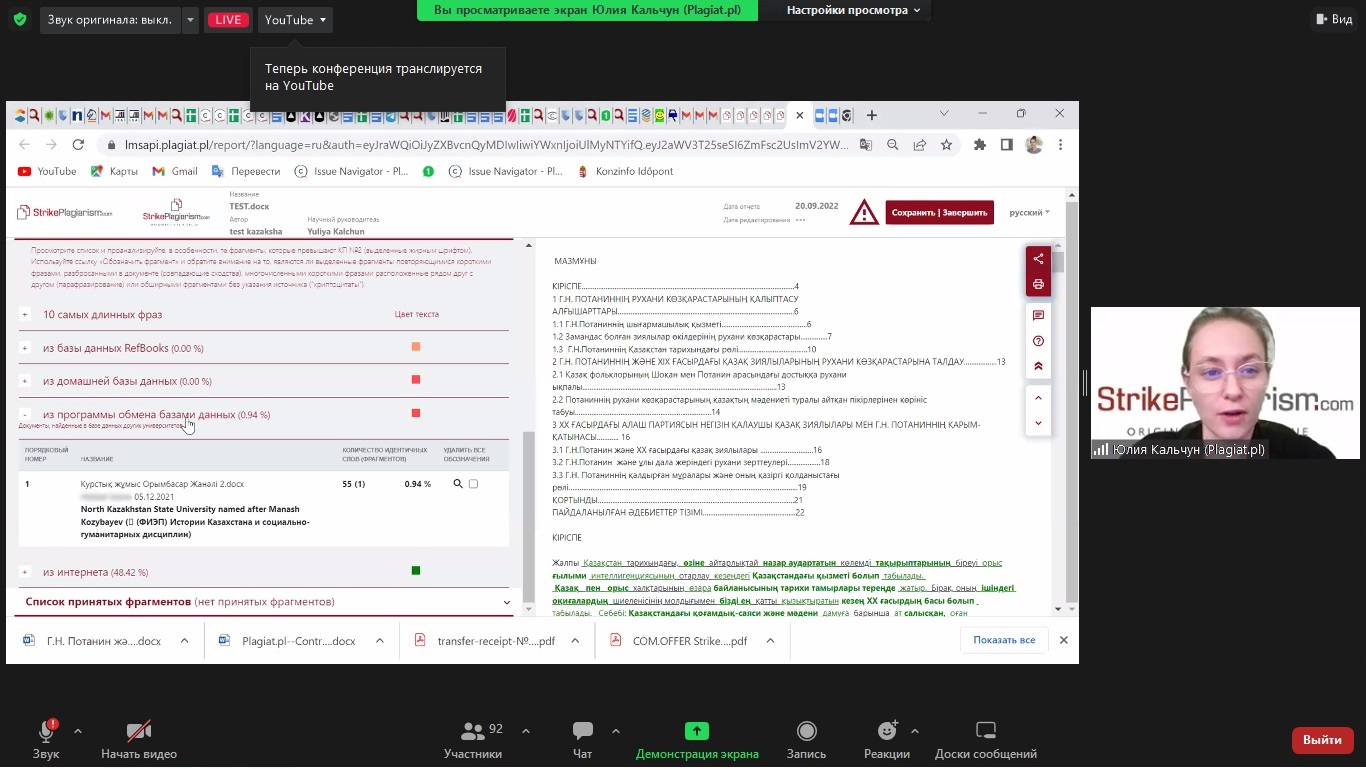The width and height of the screenshot is (1366, 769).
Task: Go to next fragment with down chevron
Action: [1038, 423]
